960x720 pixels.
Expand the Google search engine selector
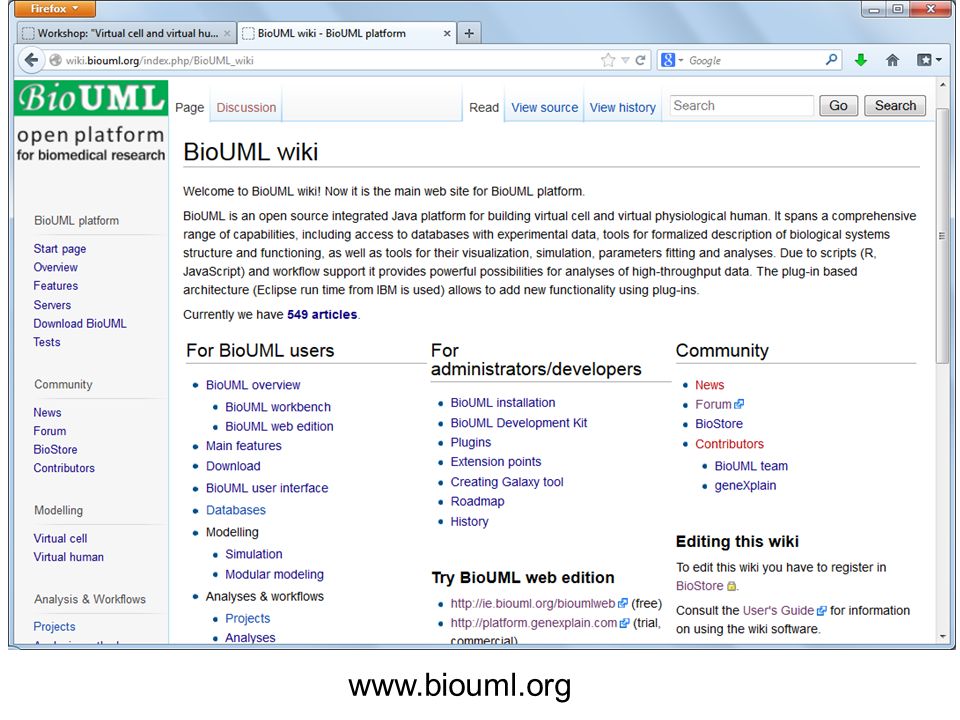click(x=672, y=60)
